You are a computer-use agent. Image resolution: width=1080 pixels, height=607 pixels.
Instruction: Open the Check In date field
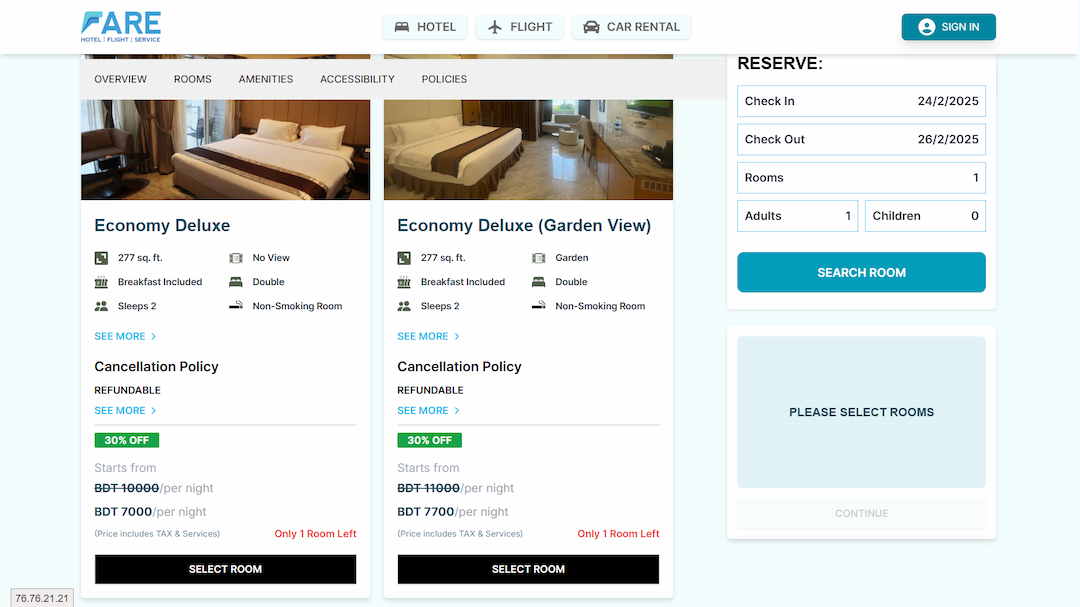click(861, 101)
